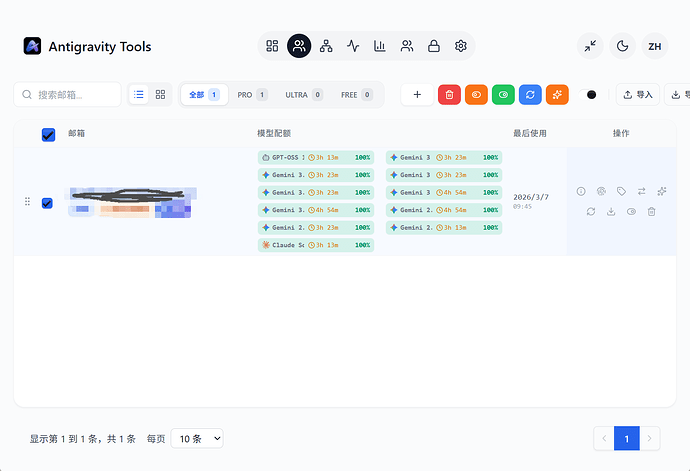Click the Gemini 2. badge showing 3h 23m

[316, 228]
